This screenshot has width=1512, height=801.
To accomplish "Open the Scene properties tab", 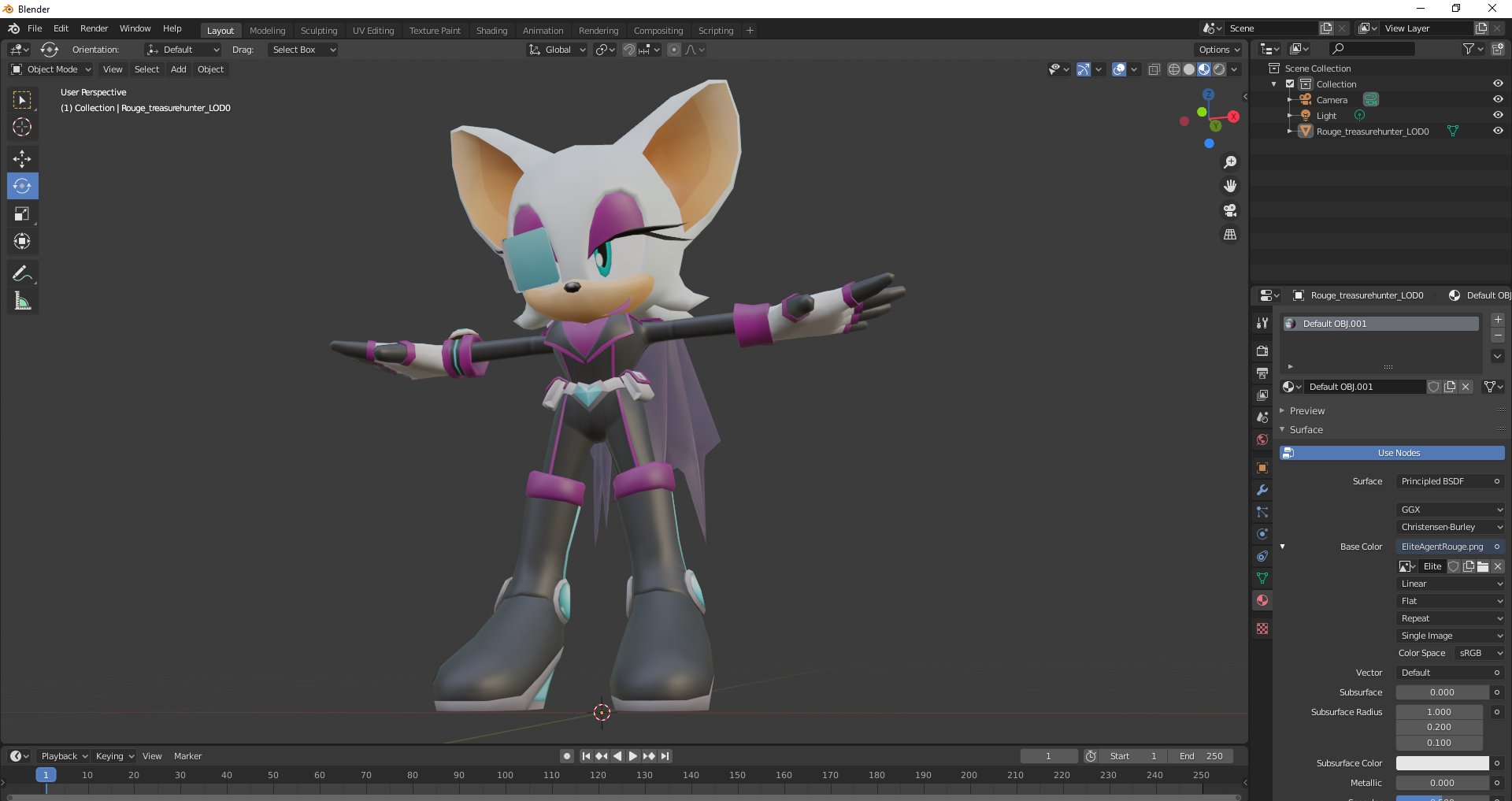I will click(x=1262, y=417).
